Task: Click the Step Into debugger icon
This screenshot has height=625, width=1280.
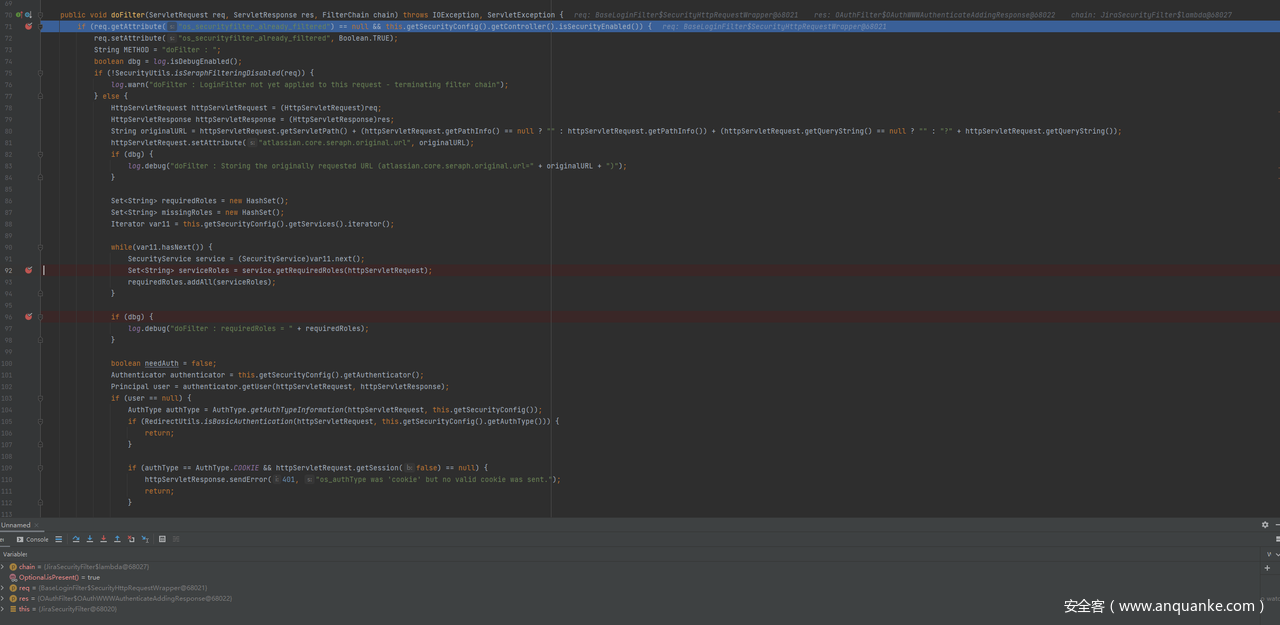Action: pos(90,539)
